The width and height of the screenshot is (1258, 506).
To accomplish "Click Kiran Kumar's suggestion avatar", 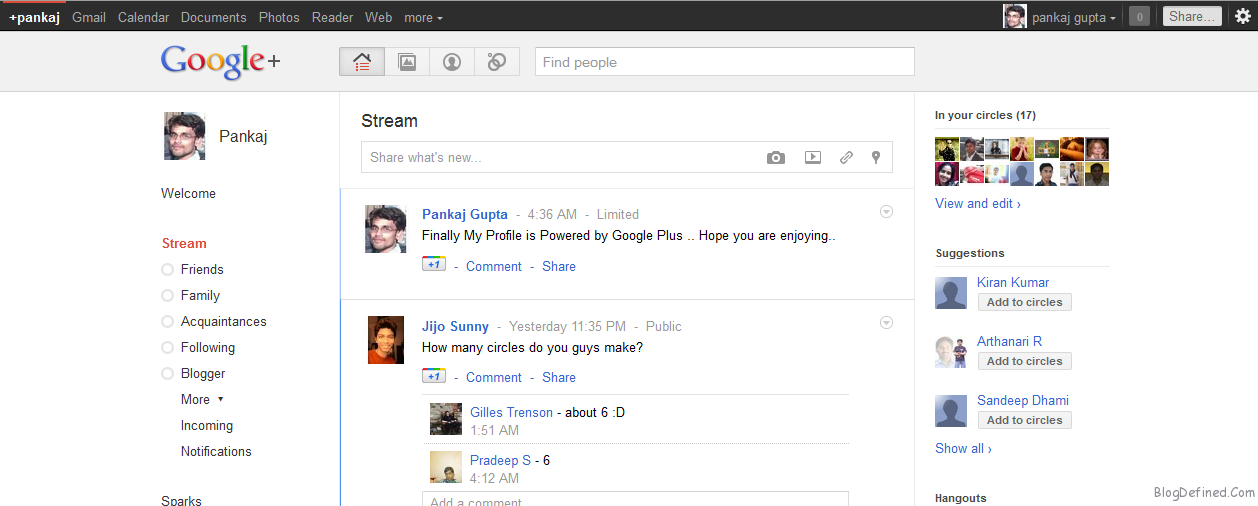I will pos(951,293).
